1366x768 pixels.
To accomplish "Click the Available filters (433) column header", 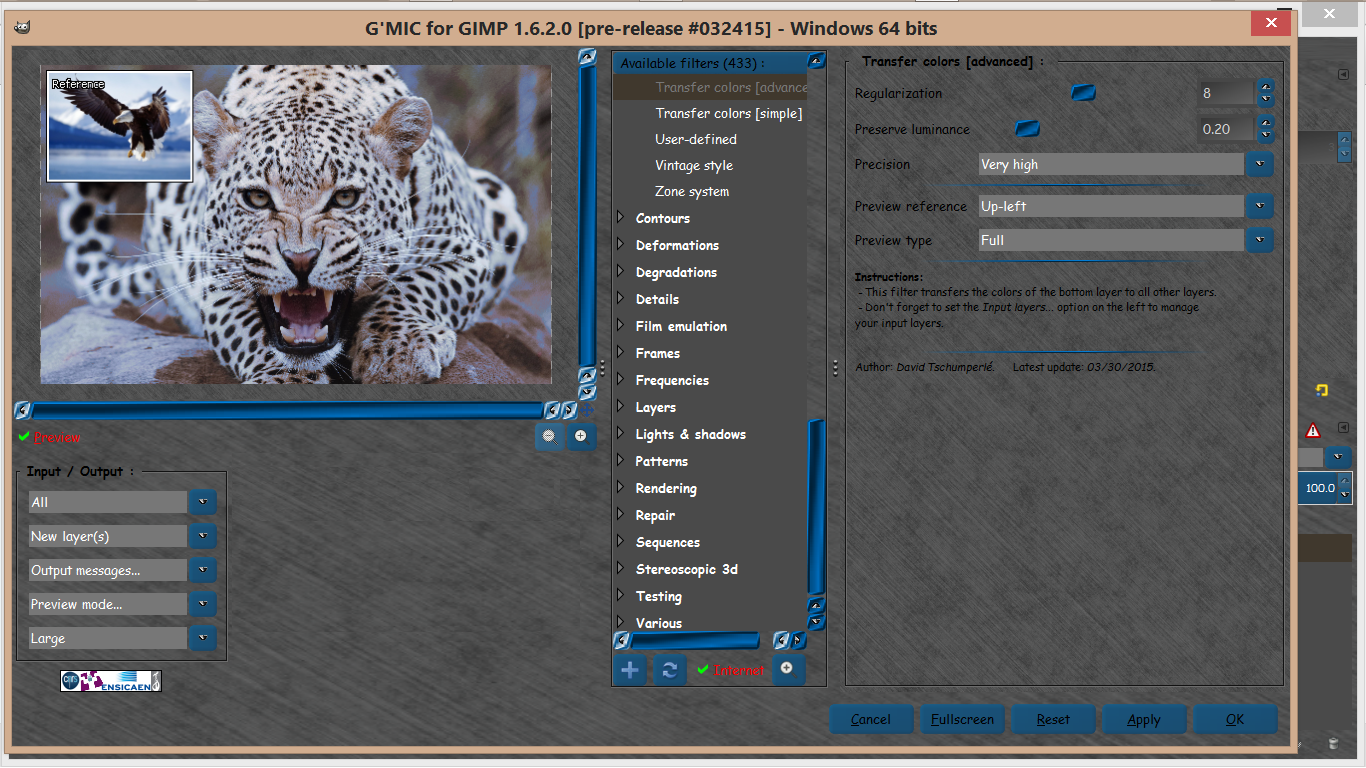I will [710, 62].
